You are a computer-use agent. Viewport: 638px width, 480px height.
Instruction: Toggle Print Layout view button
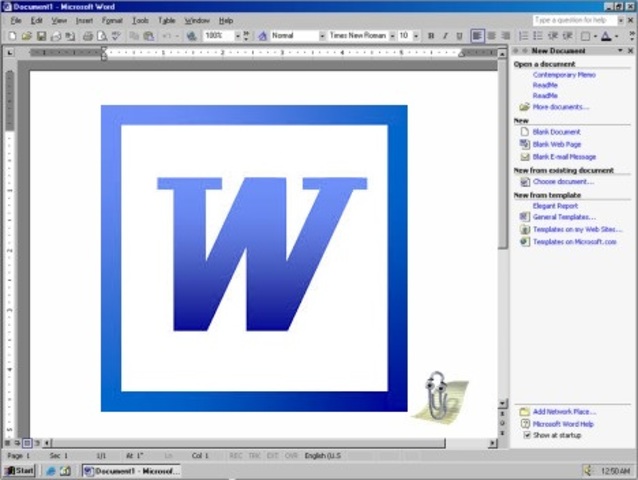27,443
